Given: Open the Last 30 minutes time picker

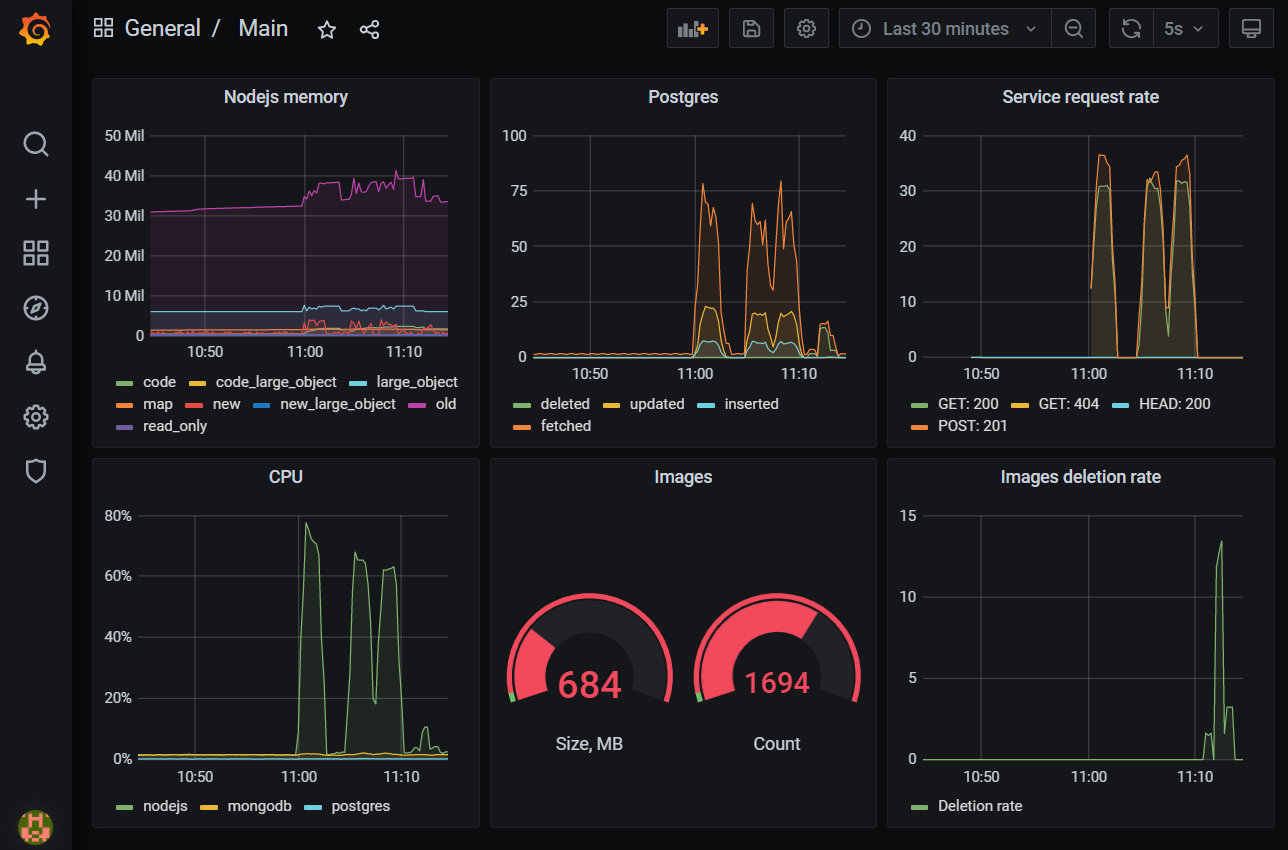Looking at the screenshot, I should point(945,29).
